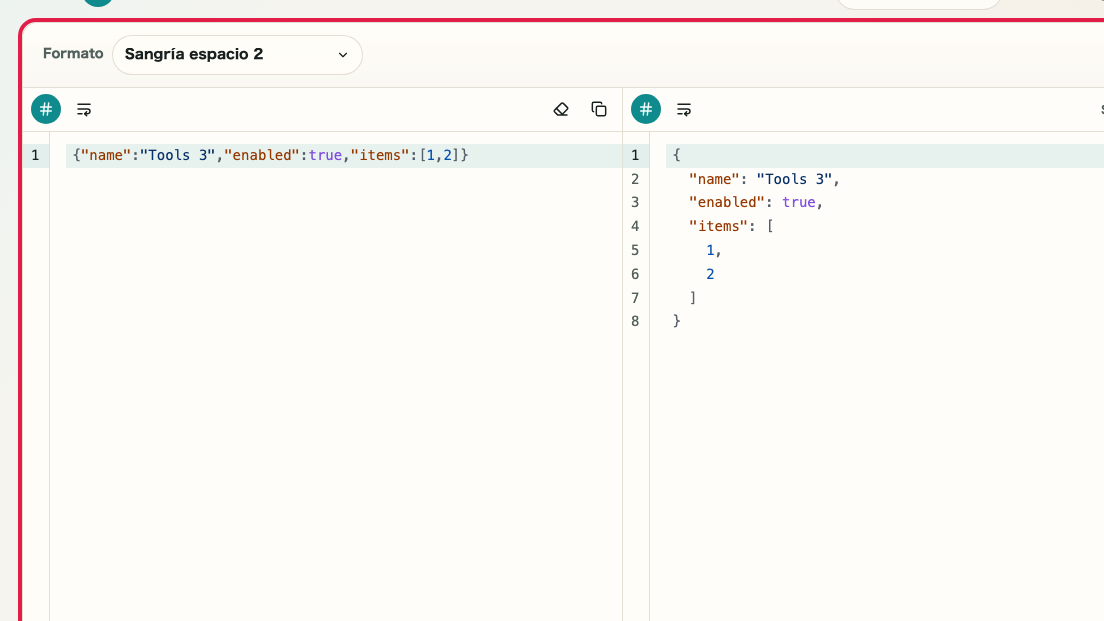Viewport: 1104px width, 621px height.
Task: Click the closing bracket on output line 7
Action: coord(693,298)
